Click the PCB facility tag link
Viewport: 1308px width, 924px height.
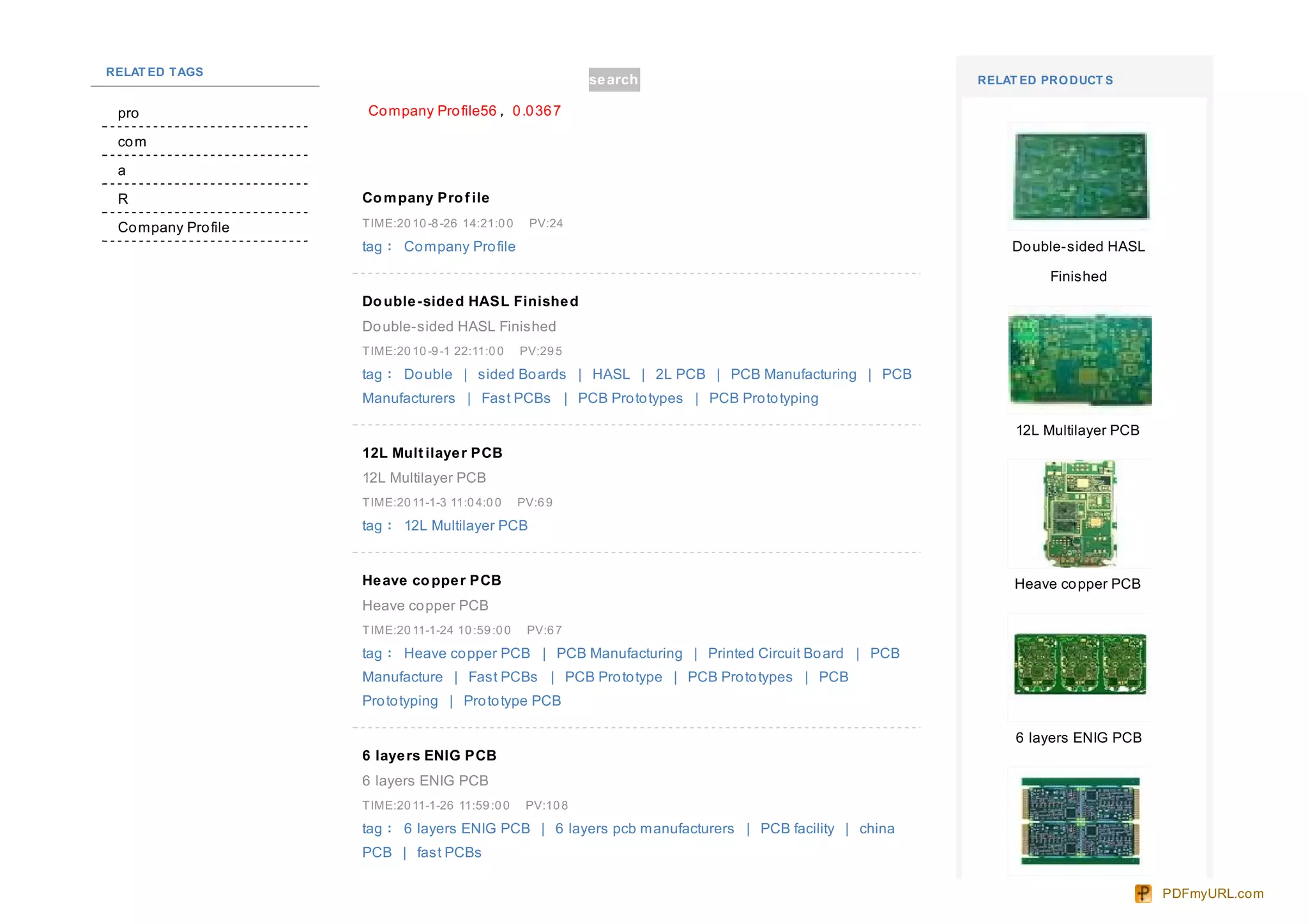point(797,828)
